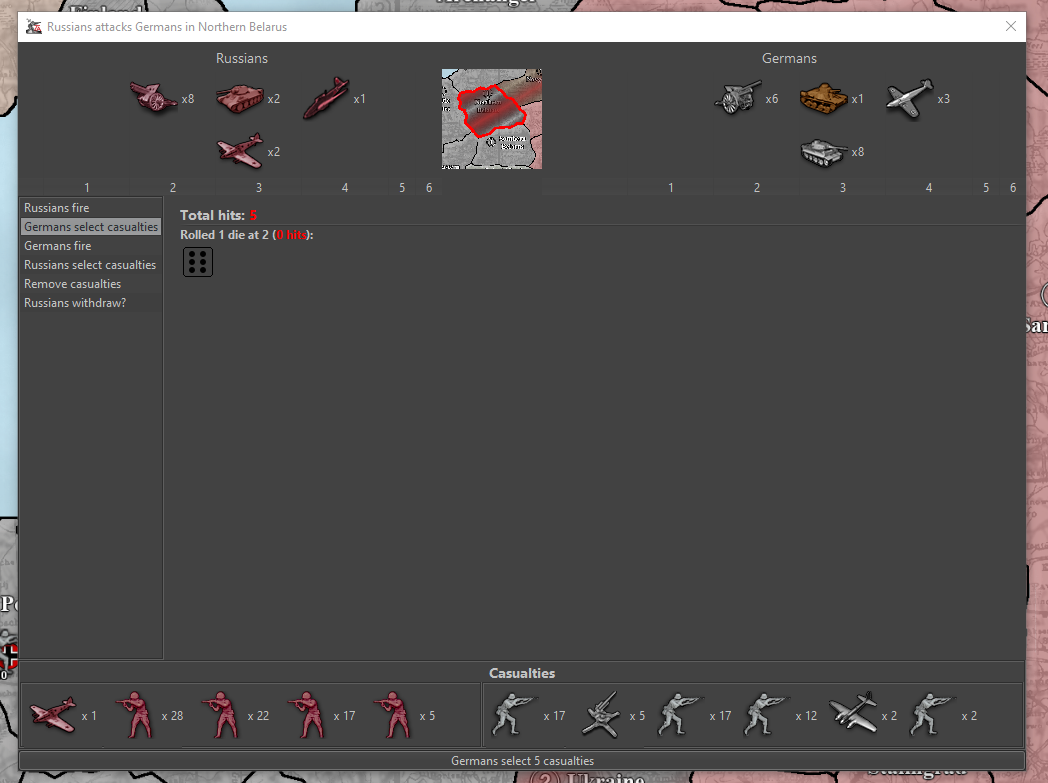Viewport: 1048px width, 783px height.
Task: Click the Russian artillery unit icon x8
Action: pos(153,98)
